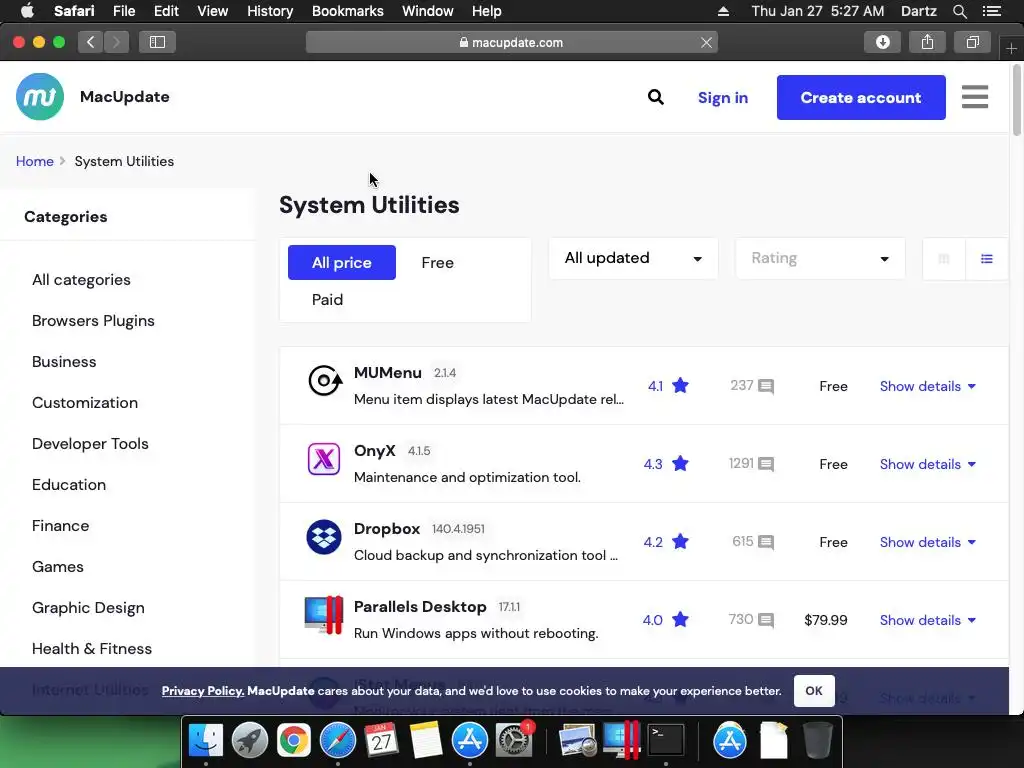Open the All updated dropdown

click(633, 259)
